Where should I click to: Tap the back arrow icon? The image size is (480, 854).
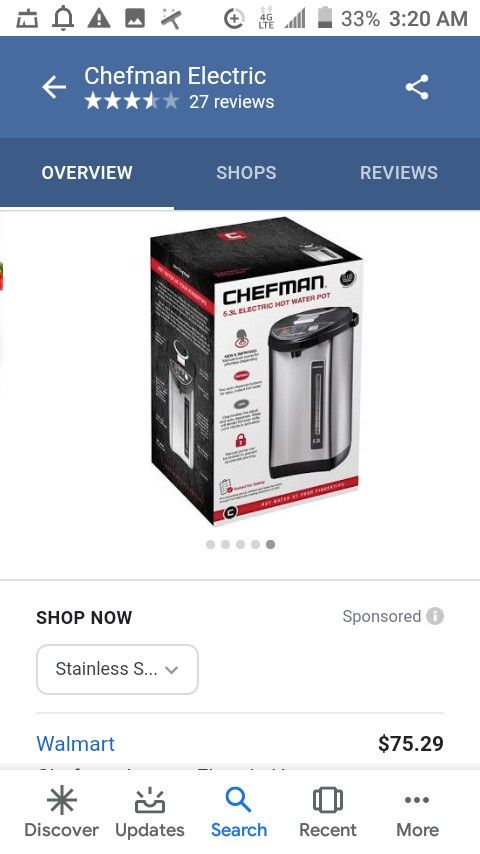click(x=54, y=87)
